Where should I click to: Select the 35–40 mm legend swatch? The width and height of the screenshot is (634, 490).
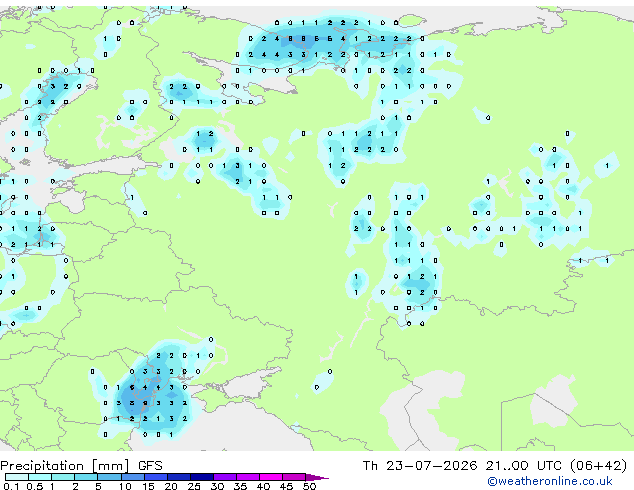click(x=248, y=477)
